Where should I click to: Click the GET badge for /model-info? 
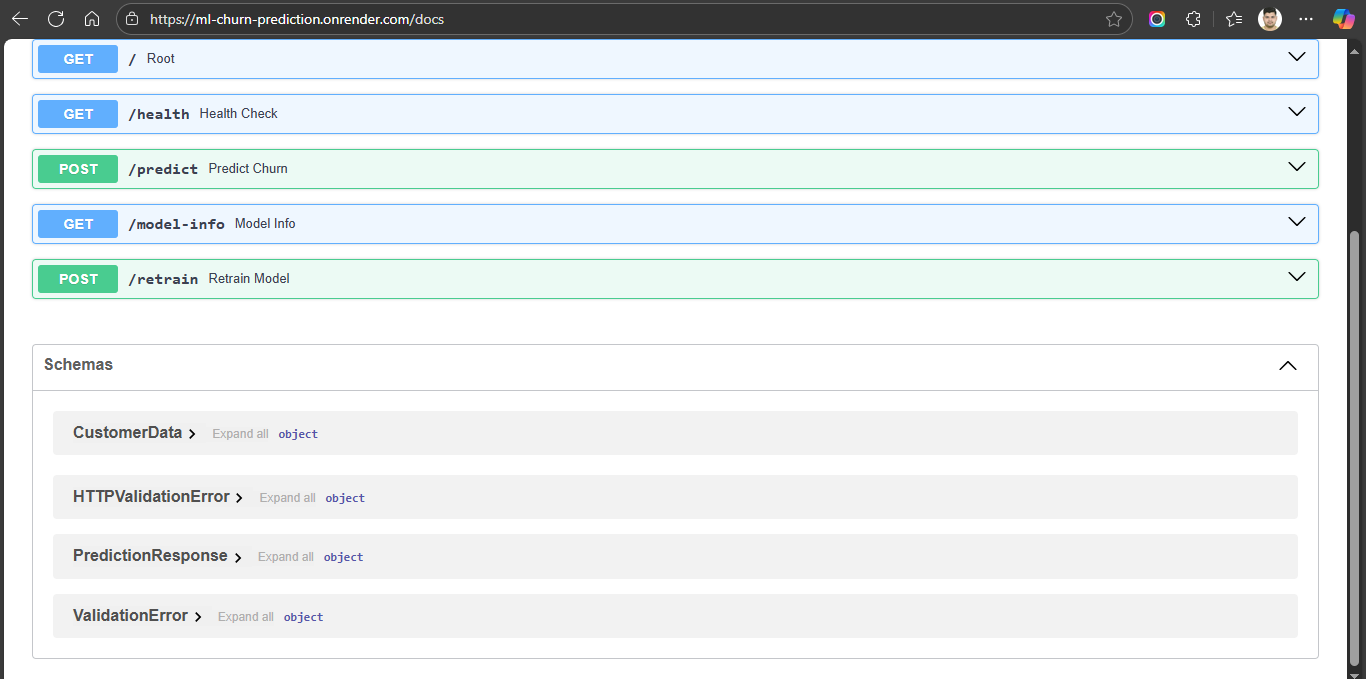(x=78, y=224)
